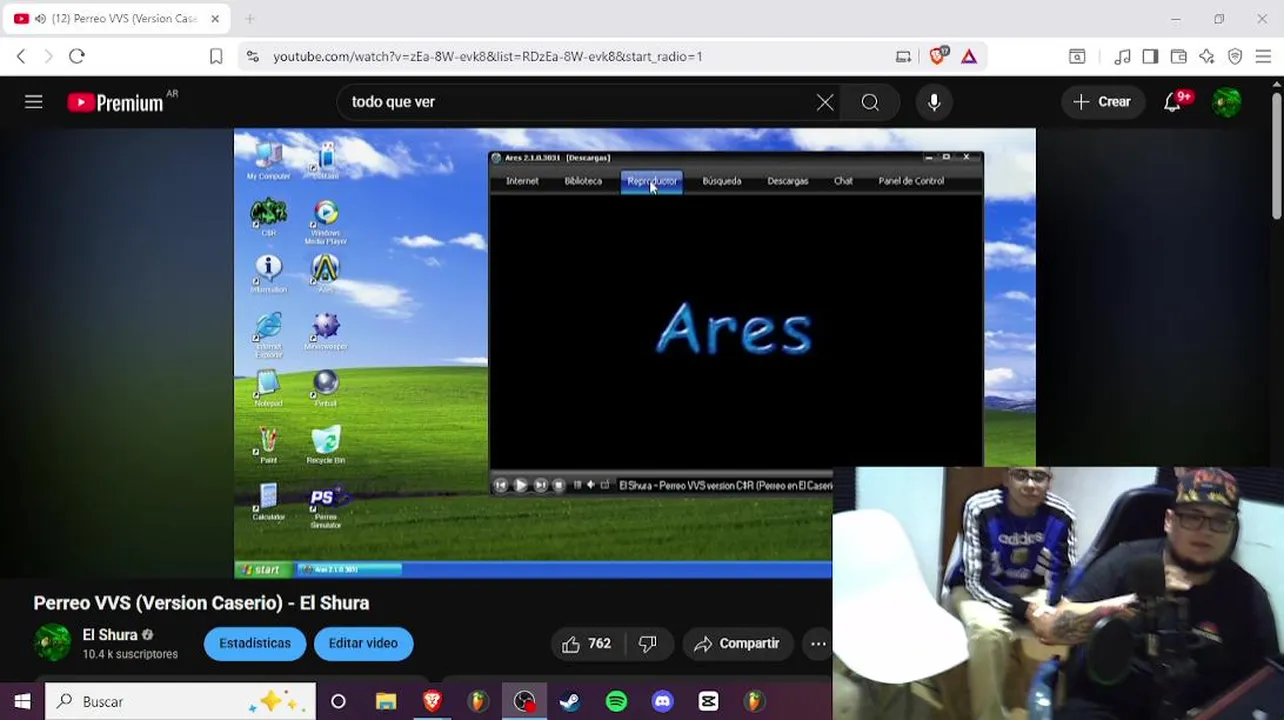Open Spotify from the taskbar
This screenshot has width=1284, height=720.
point(616,702)
